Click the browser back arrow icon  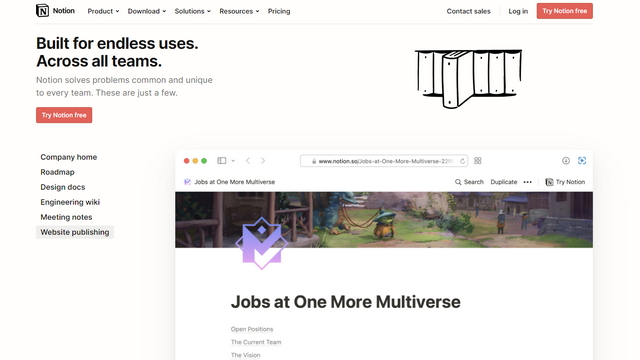pos(248,161)
